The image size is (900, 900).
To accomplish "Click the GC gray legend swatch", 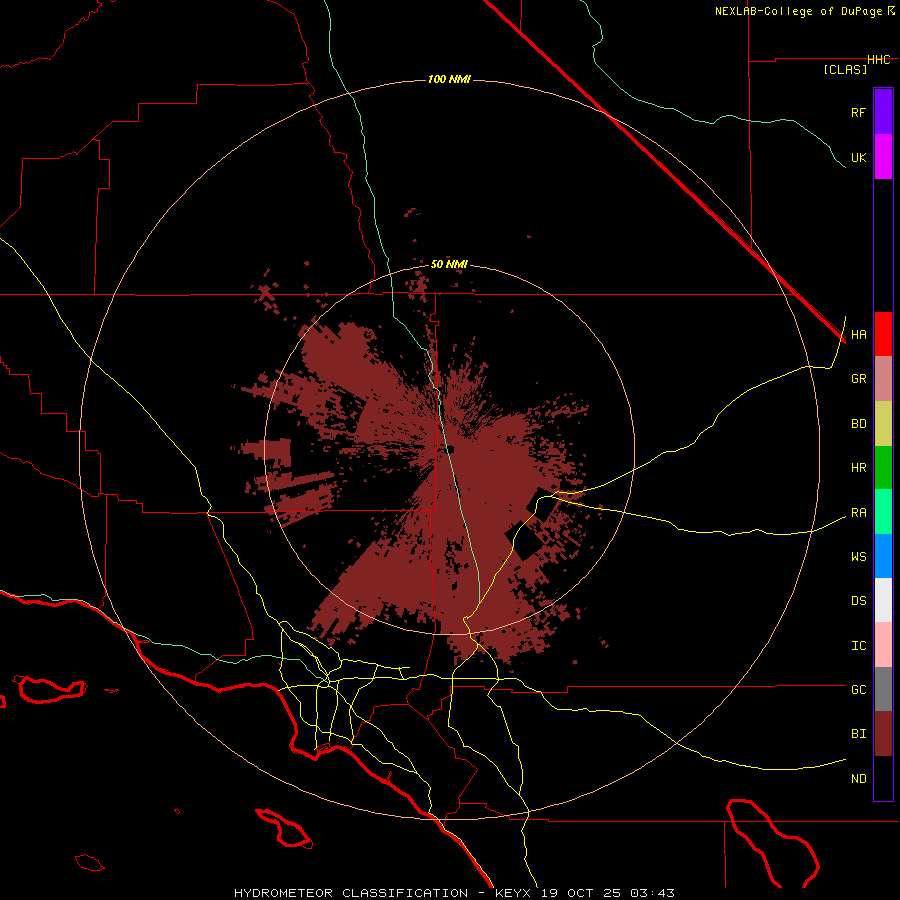I will 883,689.
